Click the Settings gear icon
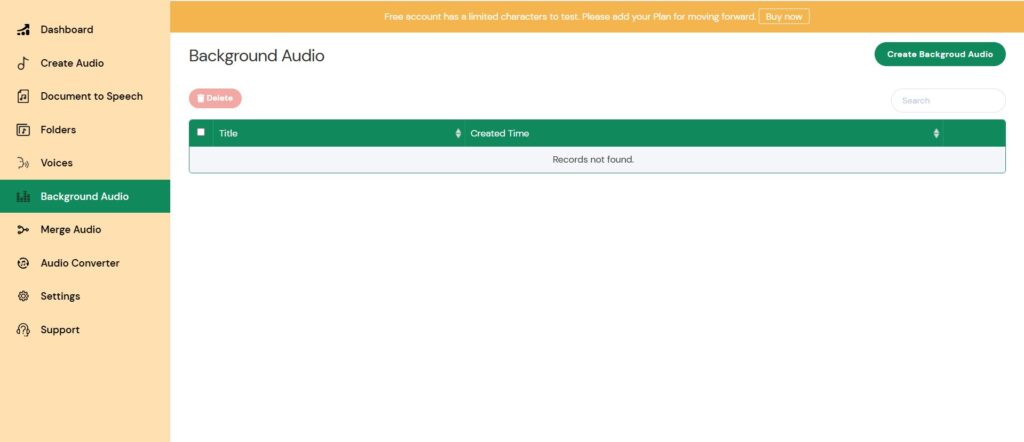 pos(23,296)
